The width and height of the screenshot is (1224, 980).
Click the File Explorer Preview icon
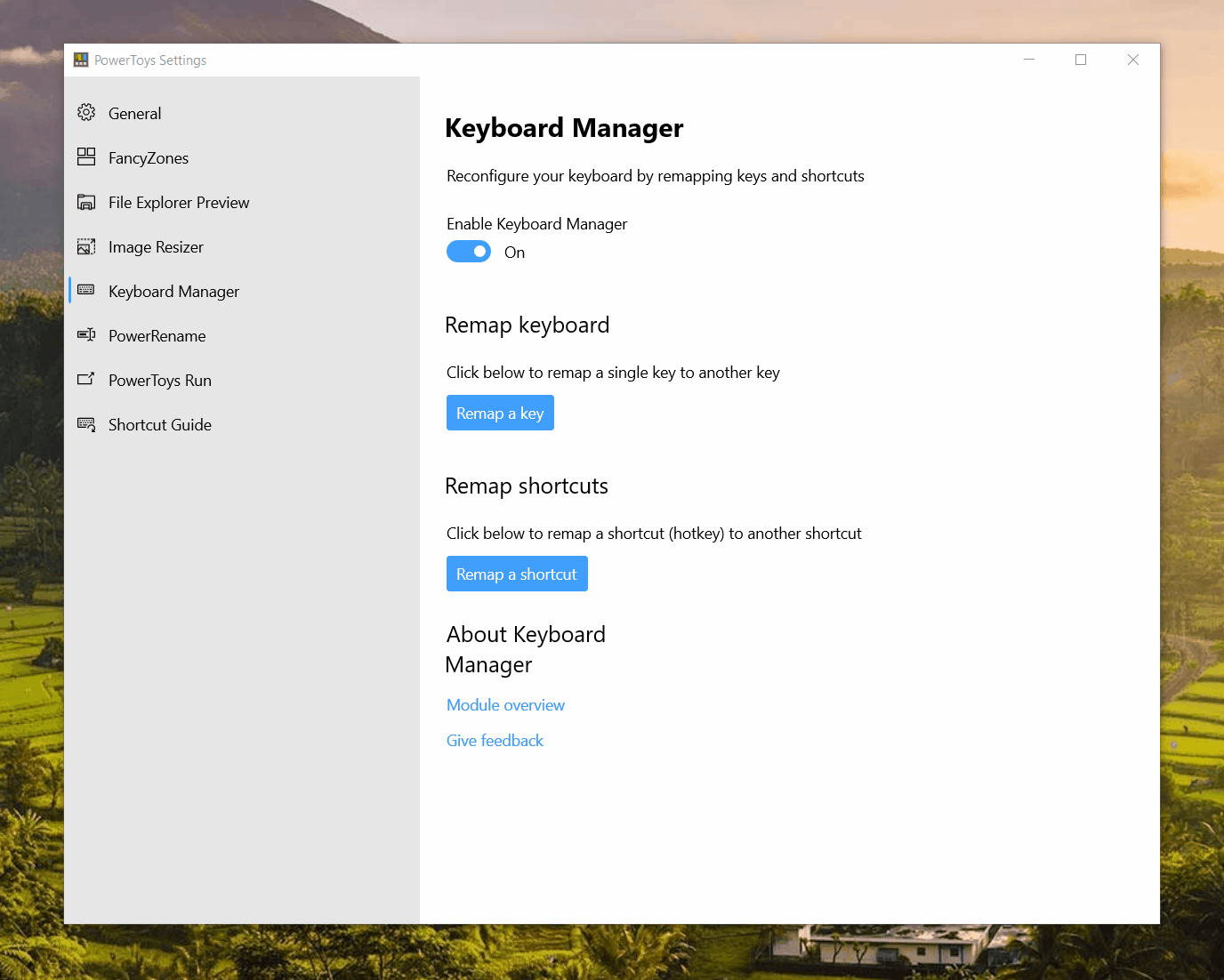(86, 203)
